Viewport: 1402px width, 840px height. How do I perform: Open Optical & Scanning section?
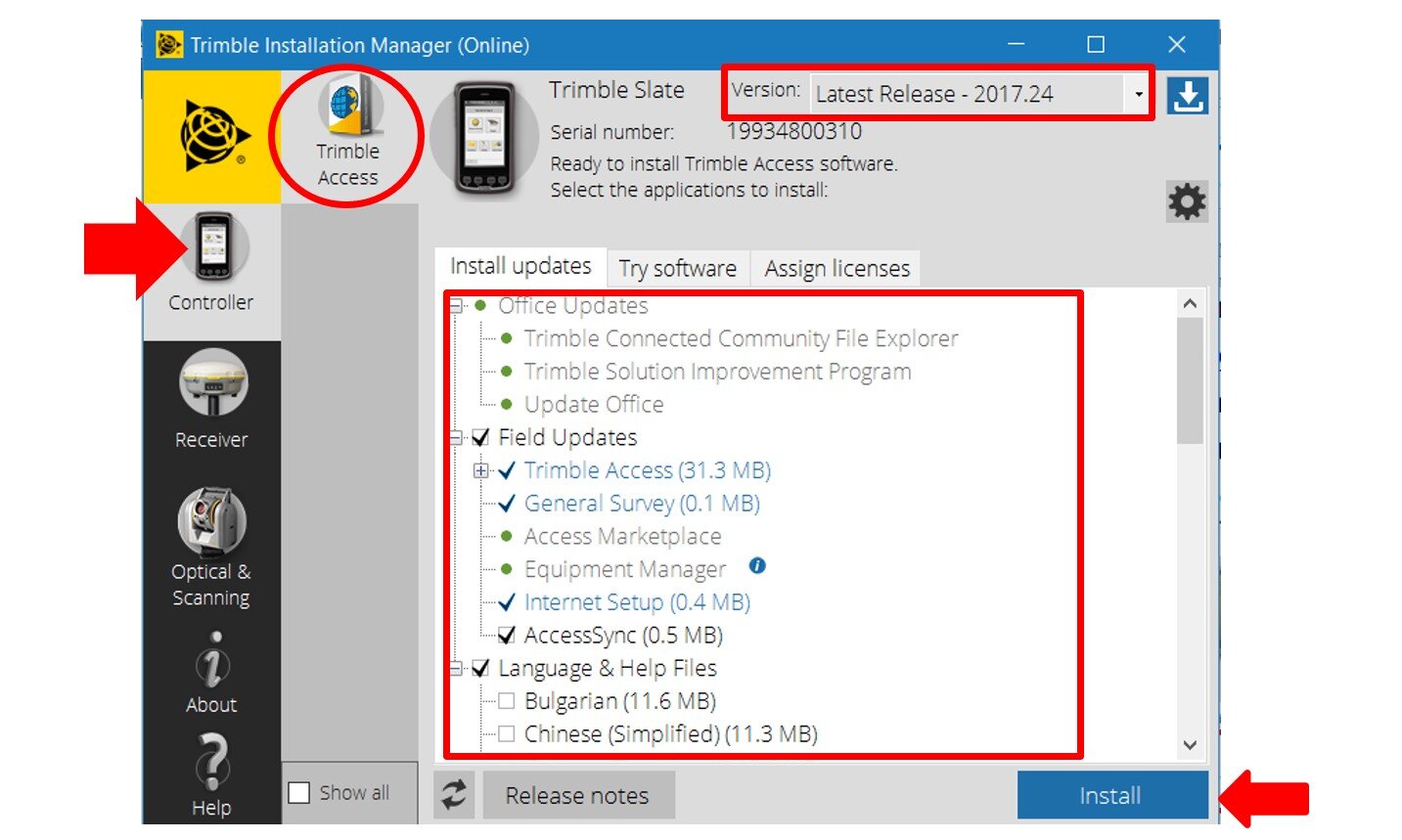tap(211, 548)
